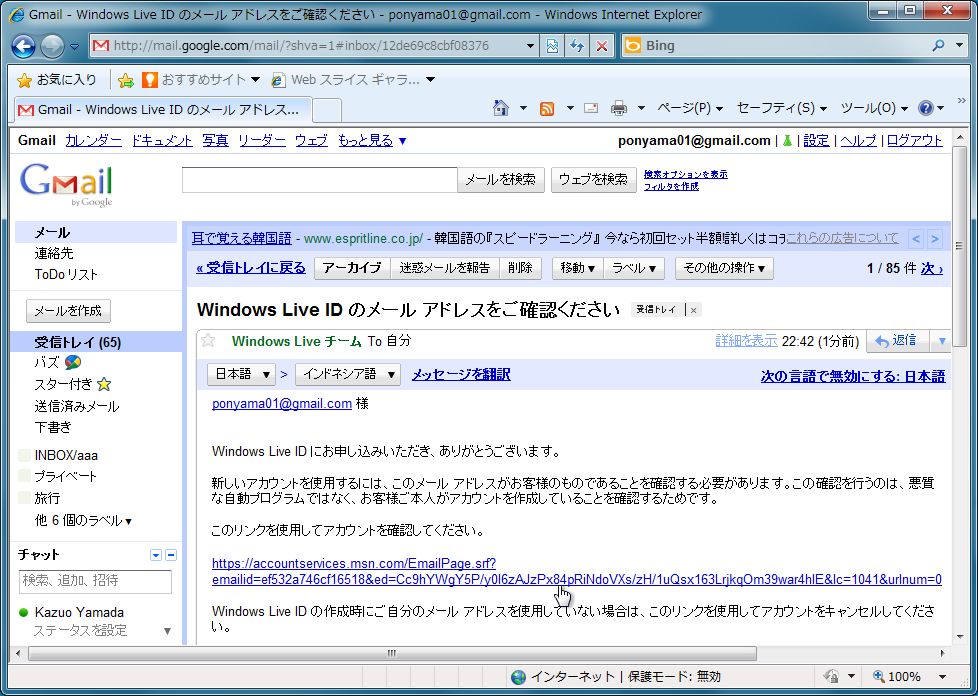Select the Gmail browser tab
Image resolution: width=978 pixels, height=696 pixels.
[x=162, y=110]
